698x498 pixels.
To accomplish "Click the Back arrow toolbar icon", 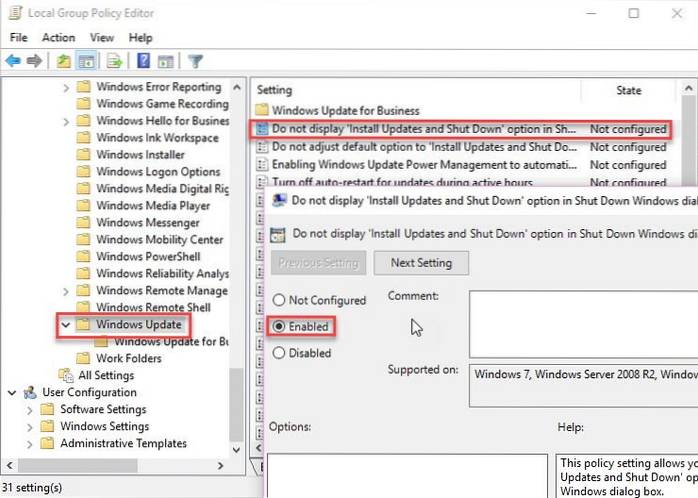I will click(x=12, y=61).
